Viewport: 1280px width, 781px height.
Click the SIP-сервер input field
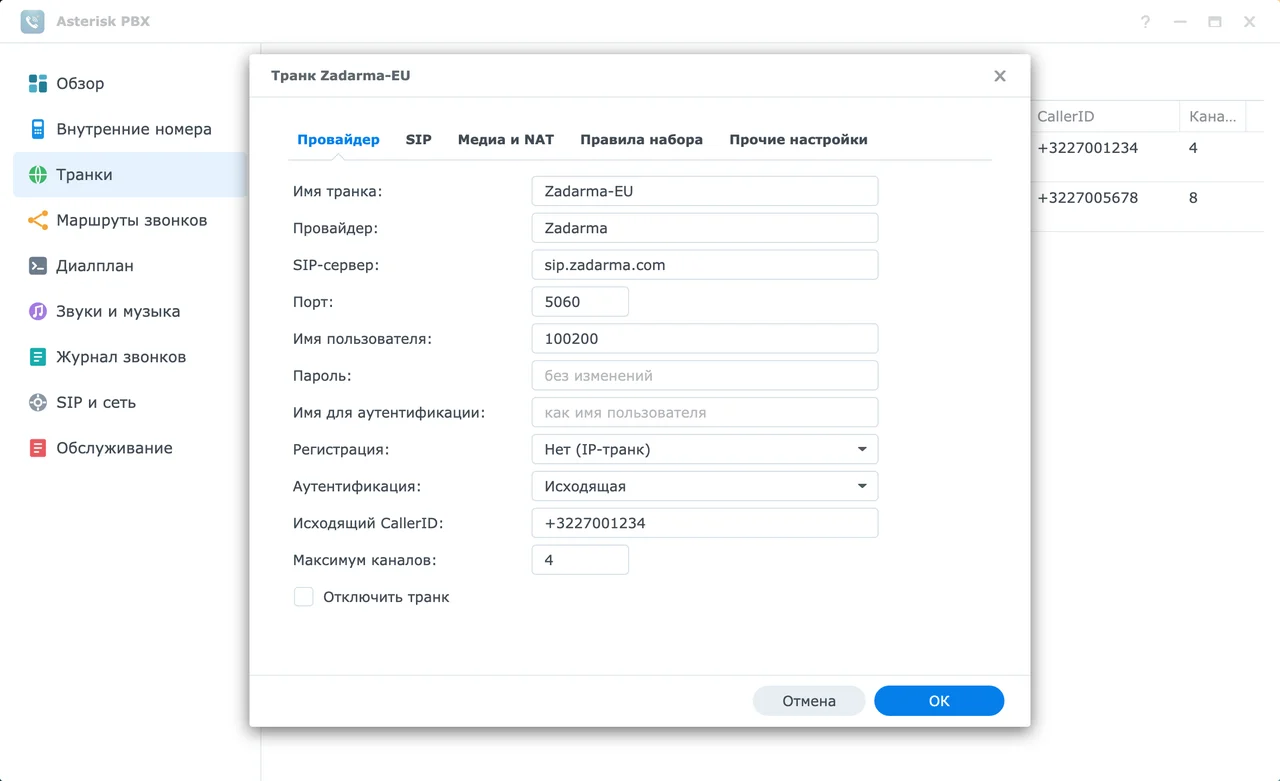tap(705, 265)
